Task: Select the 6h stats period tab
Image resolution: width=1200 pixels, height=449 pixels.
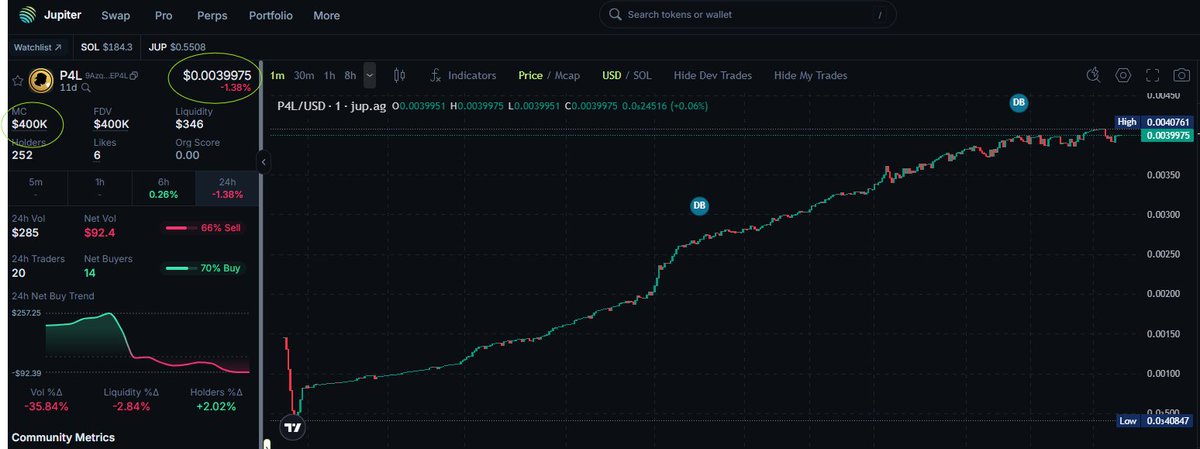Action: click(163, 188)
